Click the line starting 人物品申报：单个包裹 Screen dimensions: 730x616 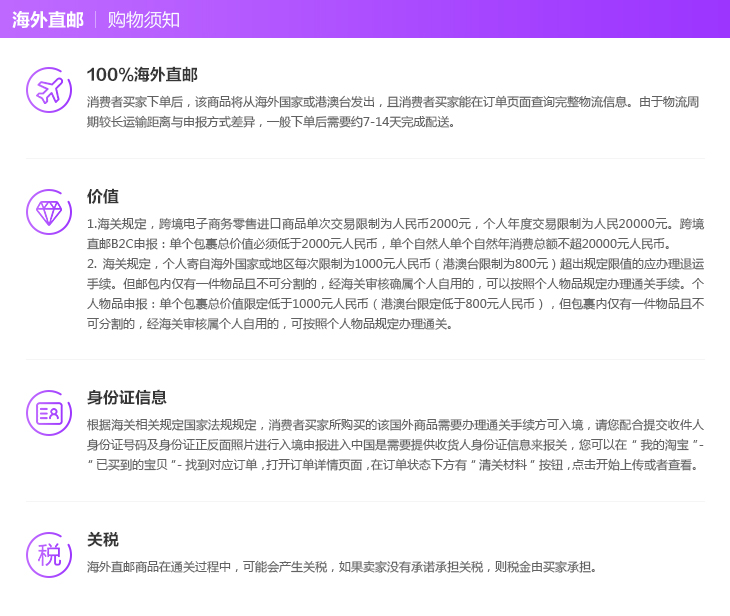tap(395, 304)
